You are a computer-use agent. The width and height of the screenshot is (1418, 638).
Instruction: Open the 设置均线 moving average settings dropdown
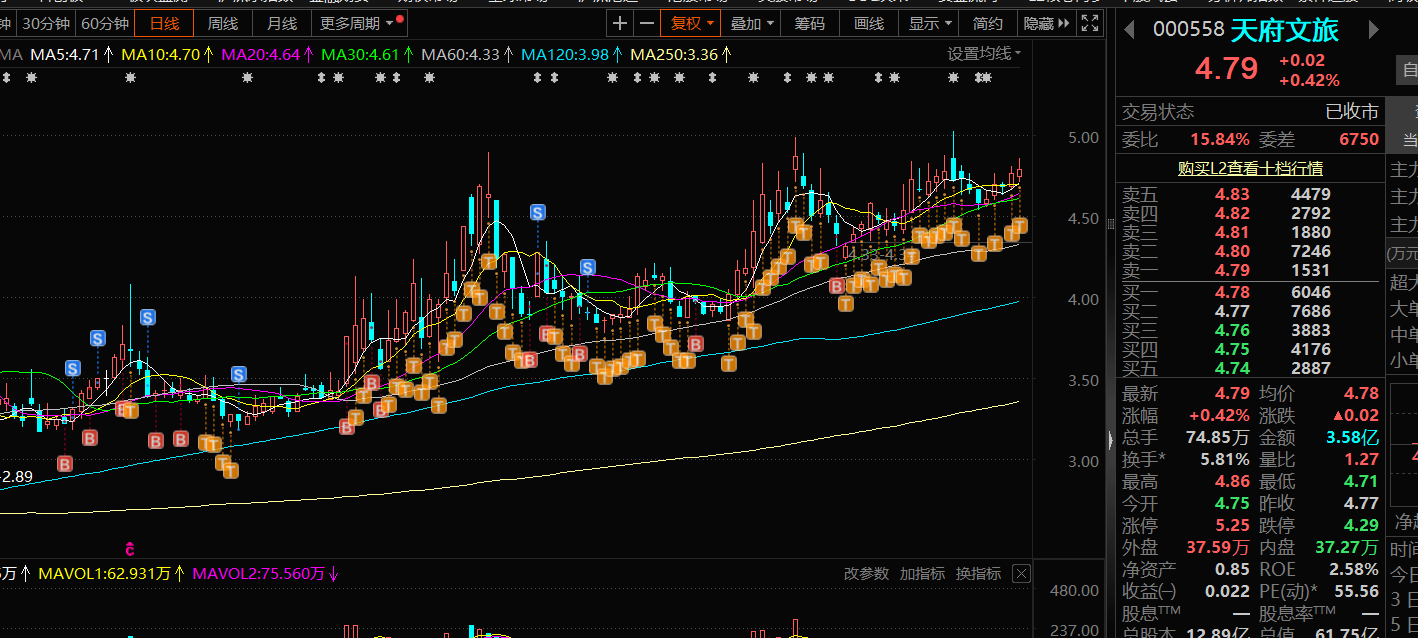985,54
